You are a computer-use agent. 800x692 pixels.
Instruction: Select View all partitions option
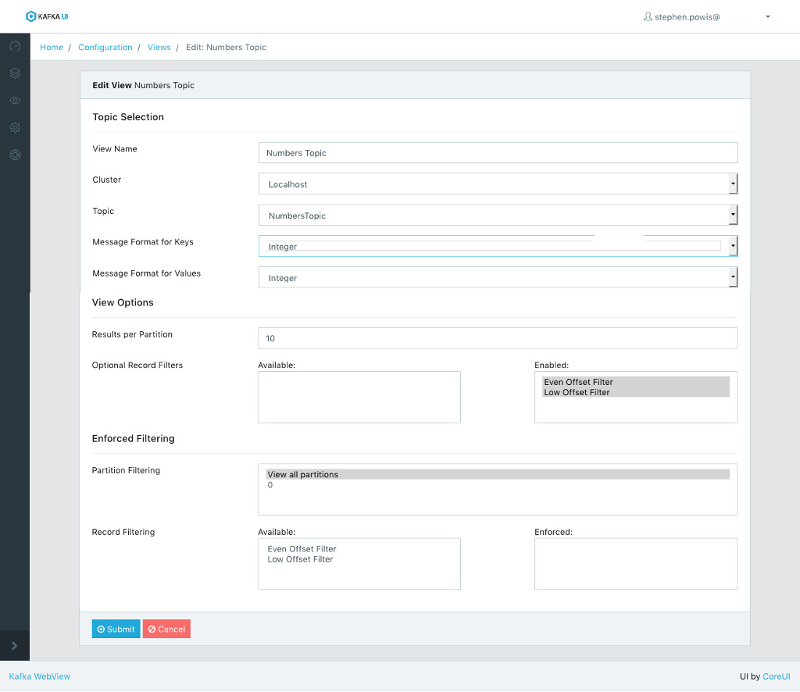click(x=497, y=474)
